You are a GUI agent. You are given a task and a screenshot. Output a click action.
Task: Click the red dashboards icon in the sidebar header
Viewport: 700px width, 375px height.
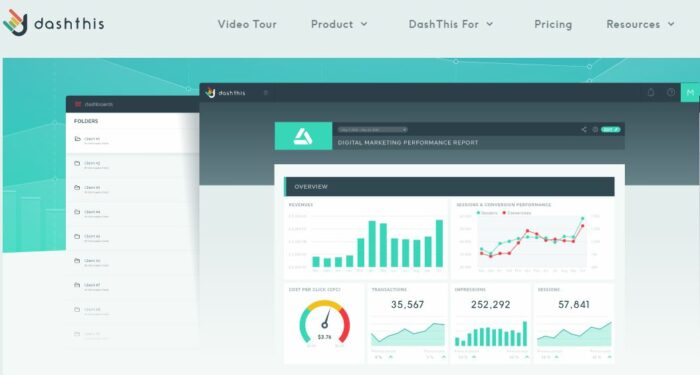point(78,104)
